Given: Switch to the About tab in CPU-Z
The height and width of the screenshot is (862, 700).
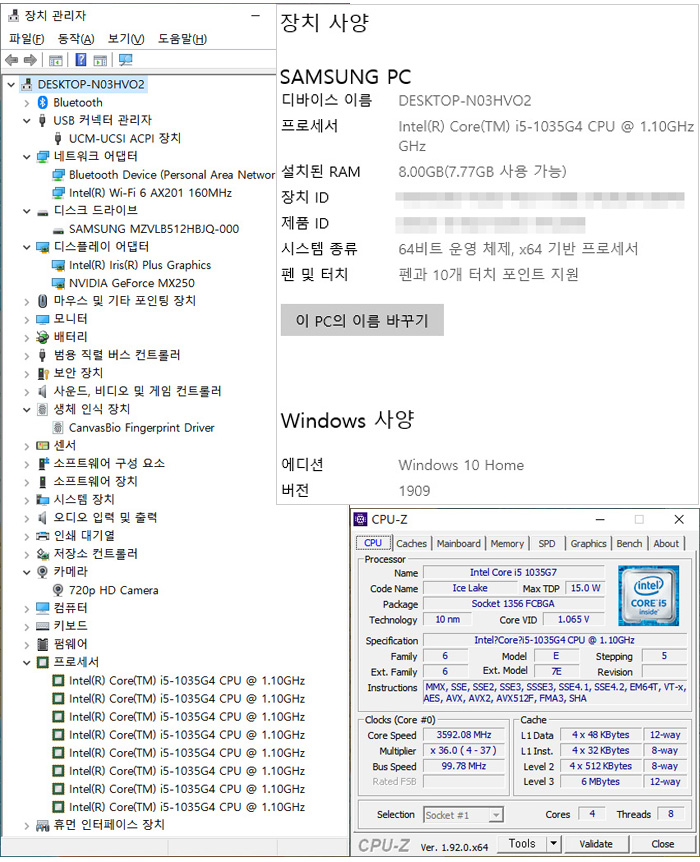Looking at the screenshot, I should pos(666,543).
